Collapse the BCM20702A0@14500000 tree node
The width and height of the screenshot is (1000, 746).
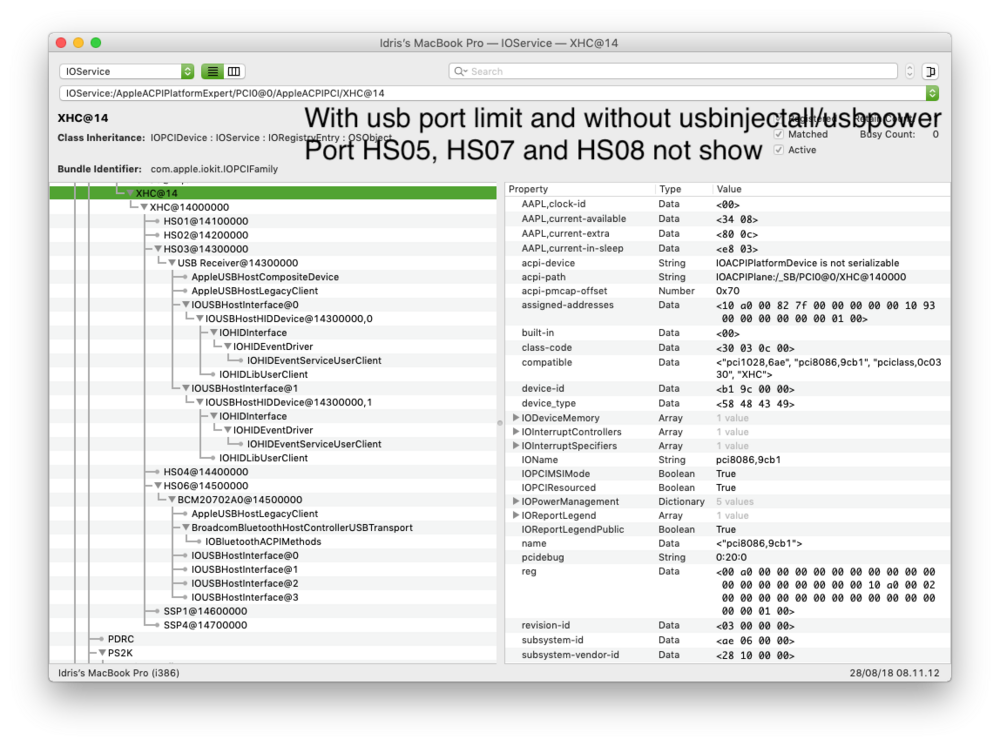coord(172,500)
